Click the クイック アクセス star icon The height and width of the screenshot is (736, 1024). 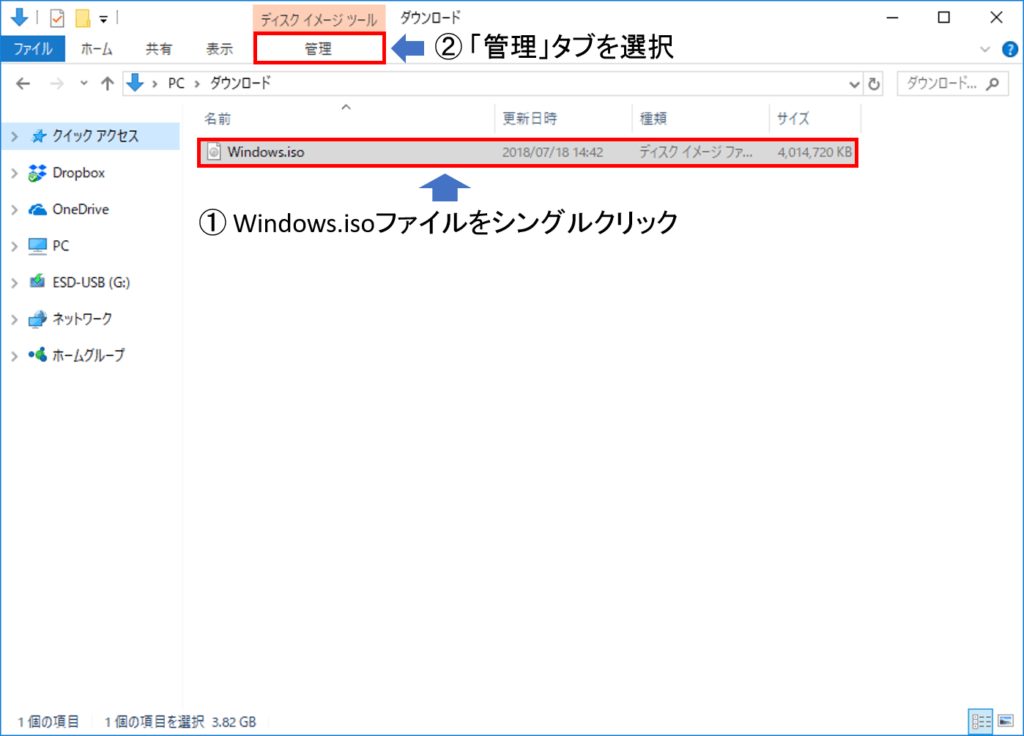click(x=39, y=136)
